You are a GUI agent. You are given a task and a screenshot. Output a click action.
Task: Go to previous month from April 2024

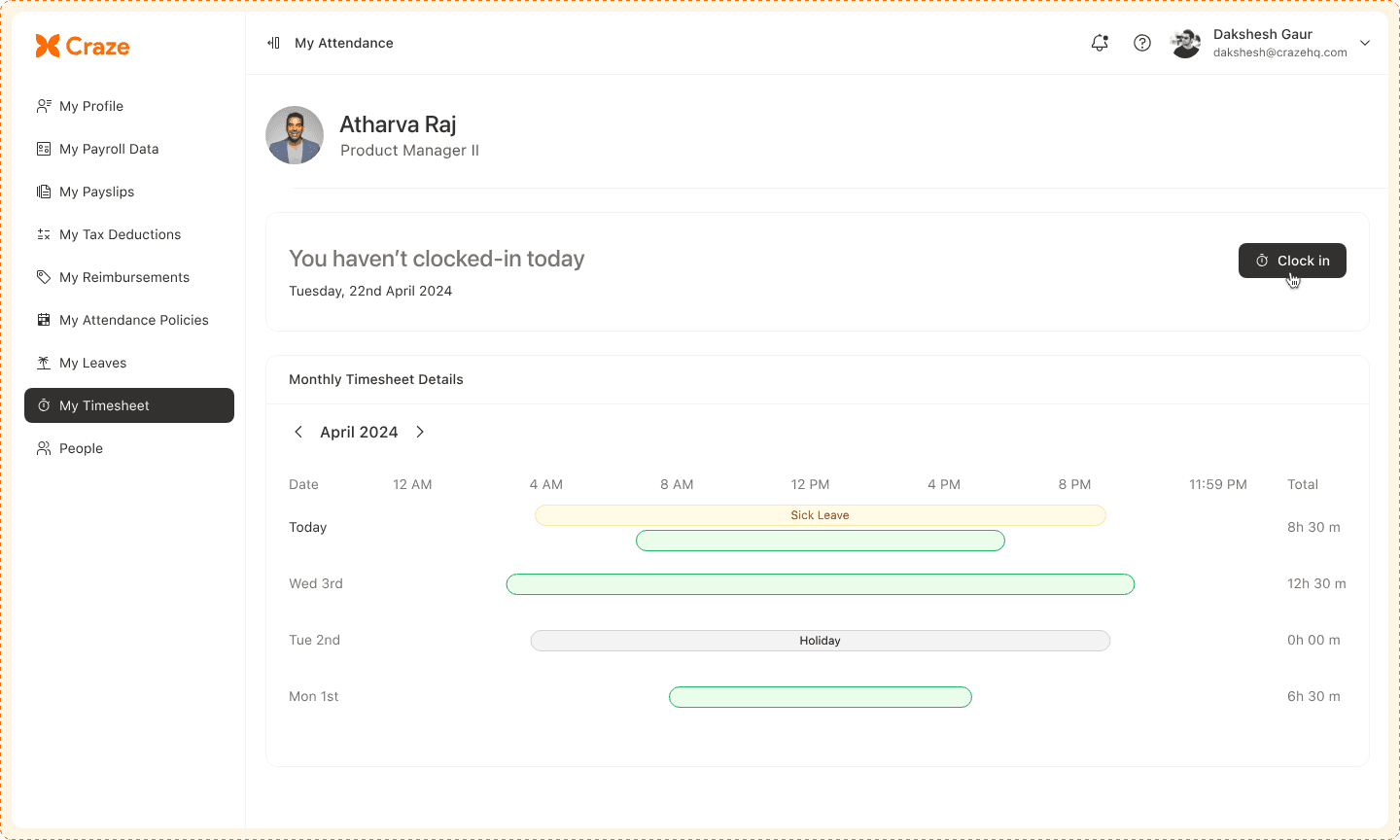(298, 432)
